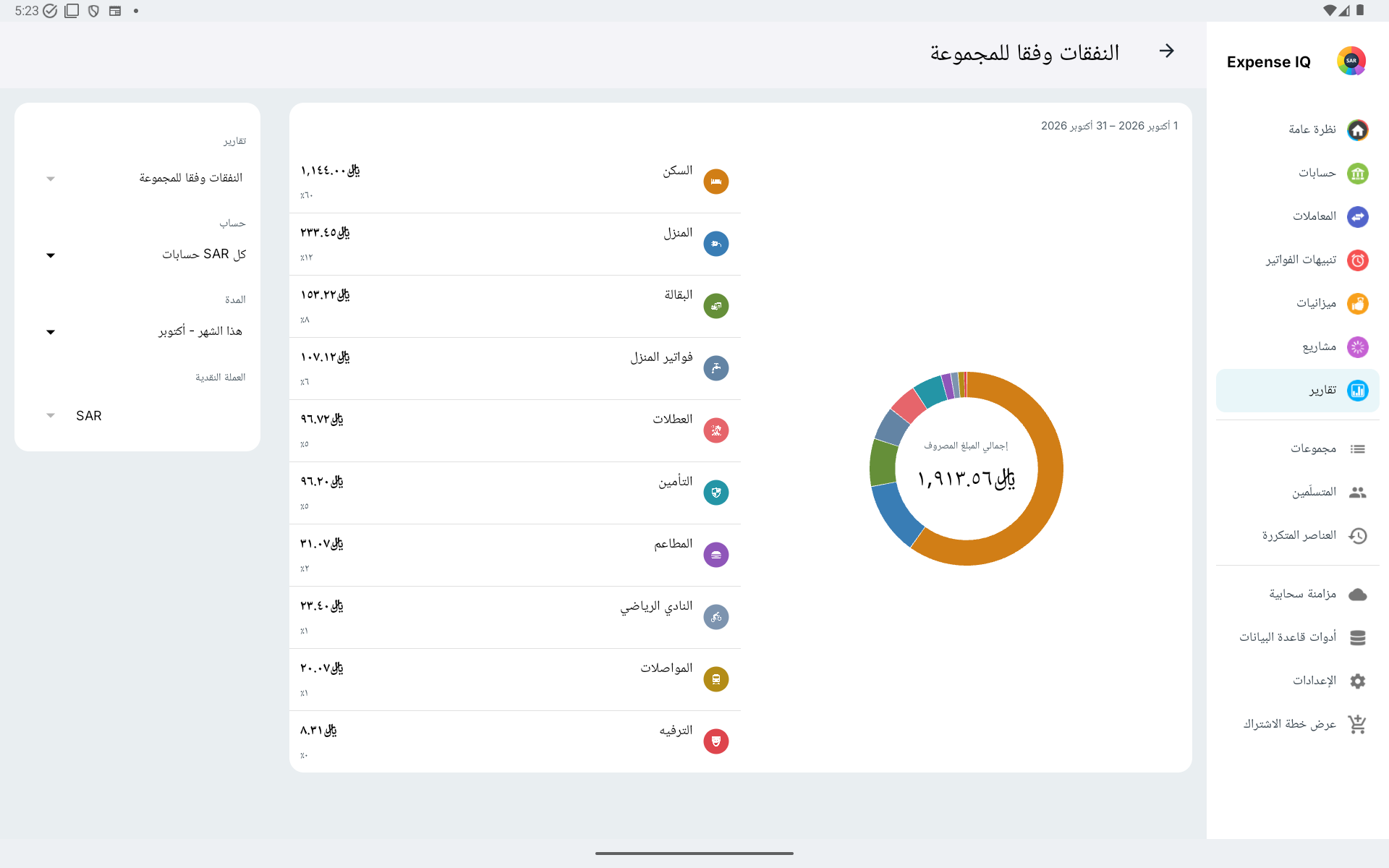Click the المواصلات bus category icon
The height and width of the screenshot is (868, 1389).
(715, 679)
